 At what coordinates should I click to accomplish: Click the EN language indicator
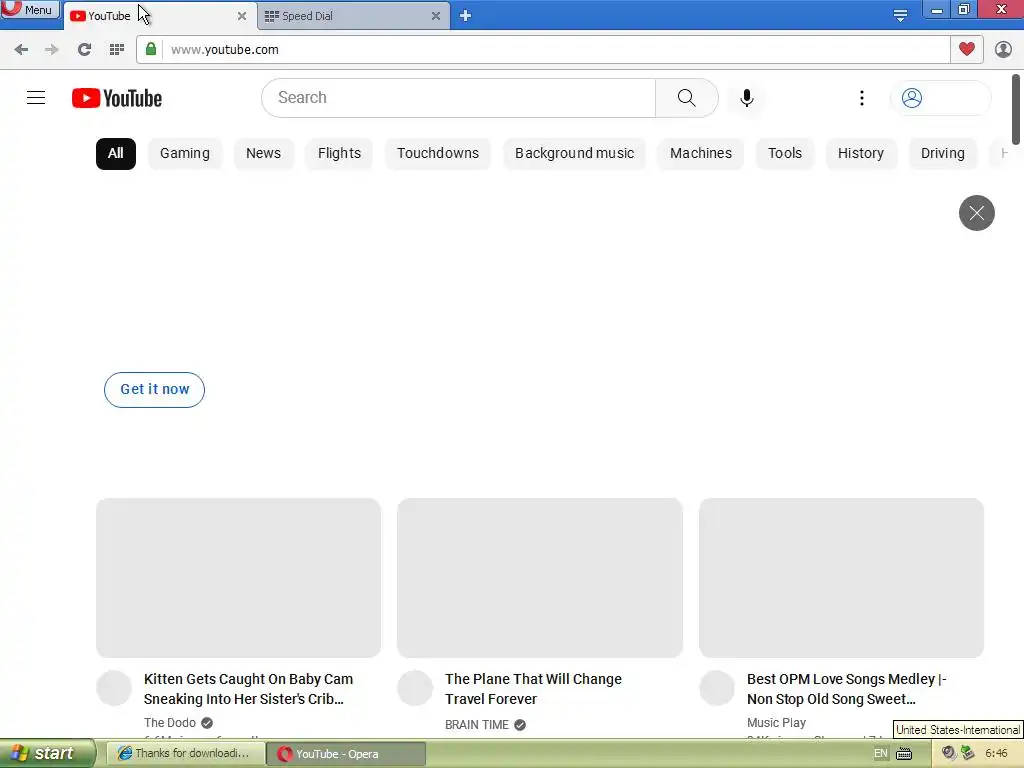880,754
